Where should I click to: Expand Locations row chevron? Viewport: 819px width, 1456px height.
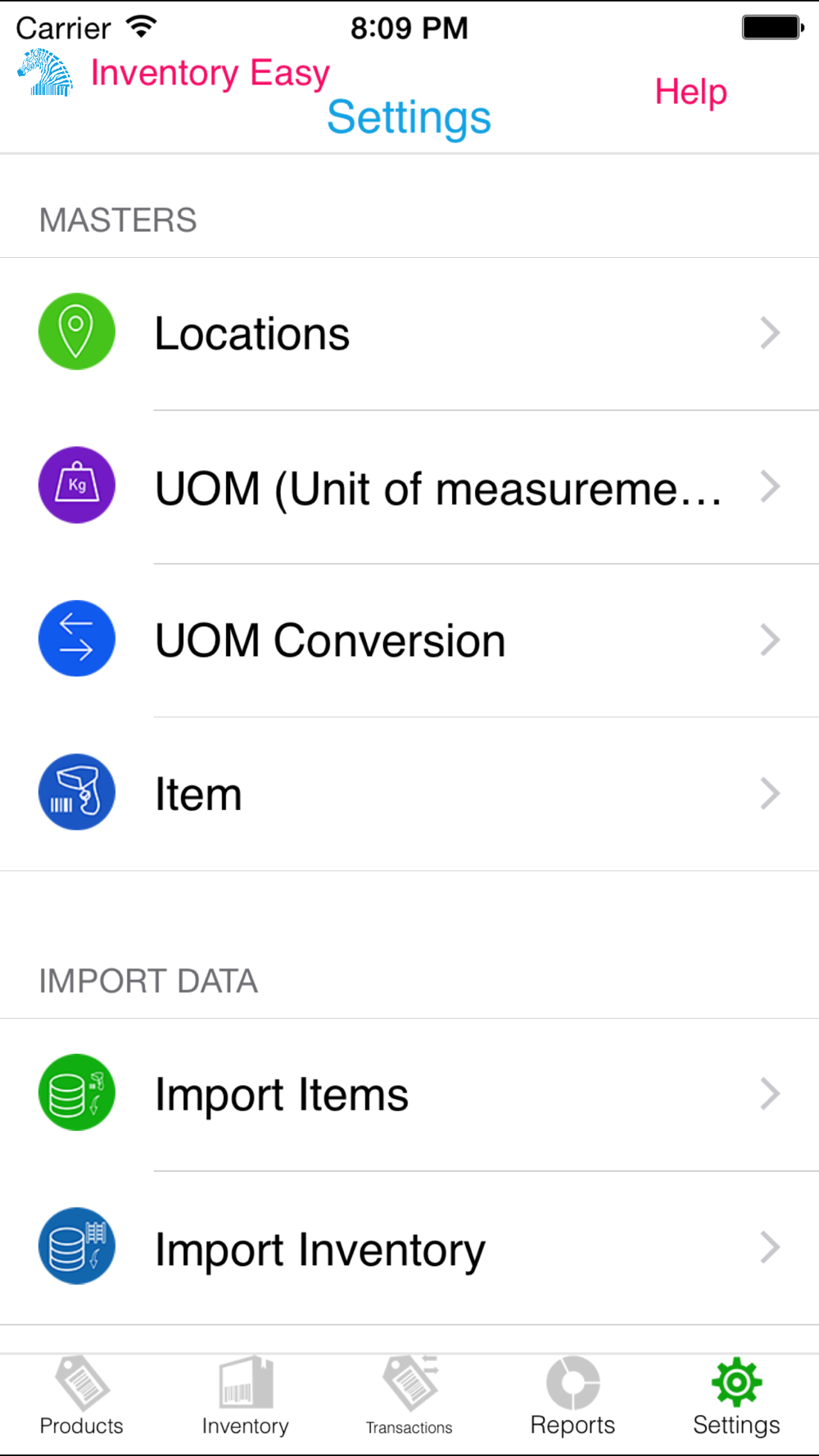[769, 332]
